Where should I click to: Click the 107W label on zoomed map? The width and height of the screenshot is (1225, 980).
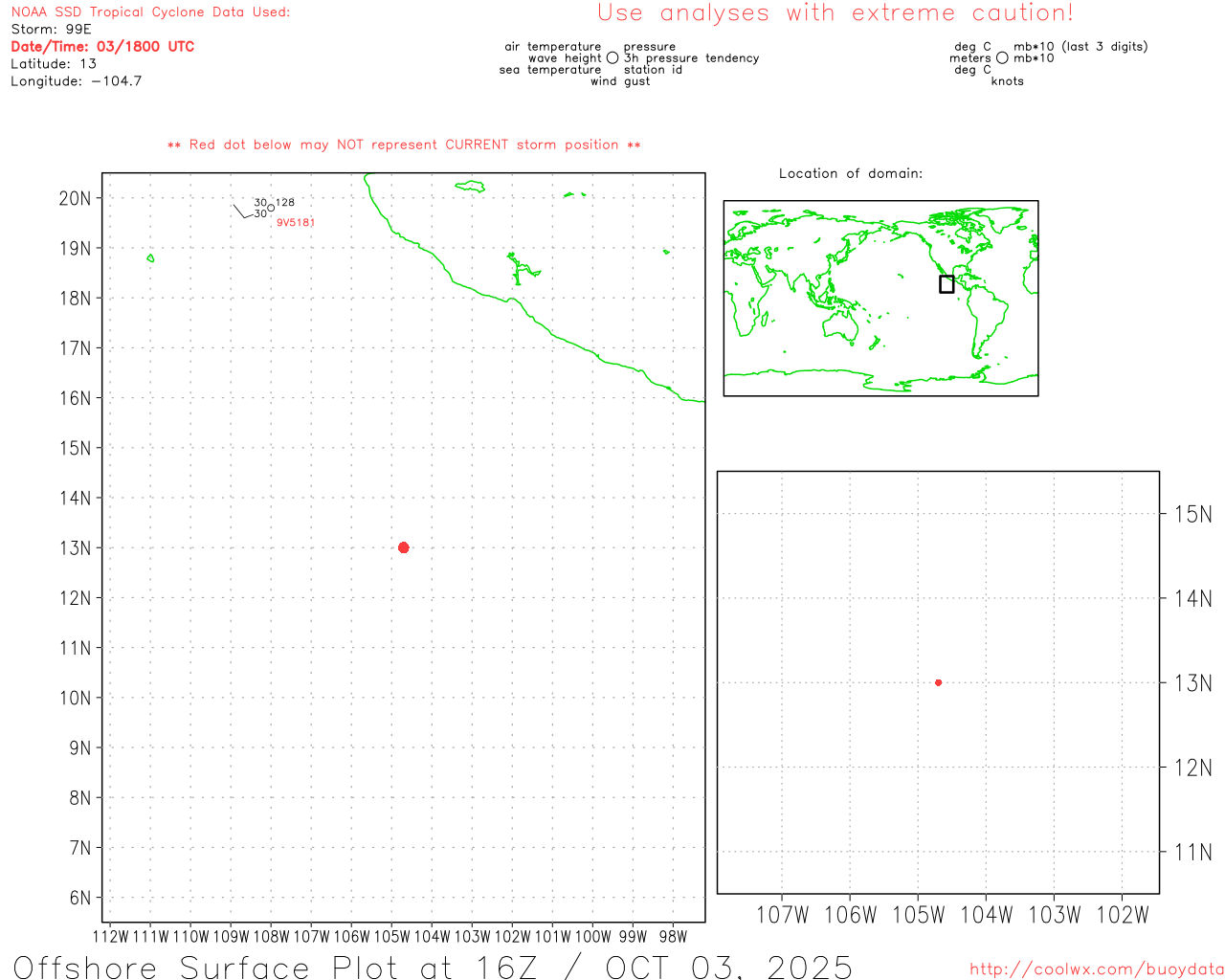point(782,915)
